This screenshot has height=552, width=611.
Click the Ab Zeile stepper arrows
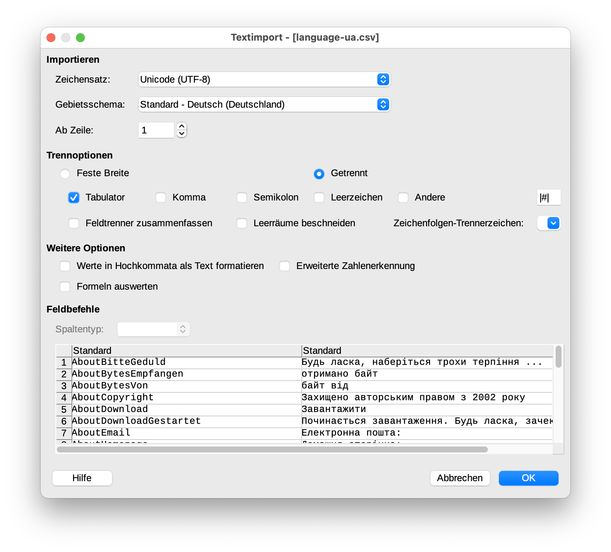click(181, 130)
